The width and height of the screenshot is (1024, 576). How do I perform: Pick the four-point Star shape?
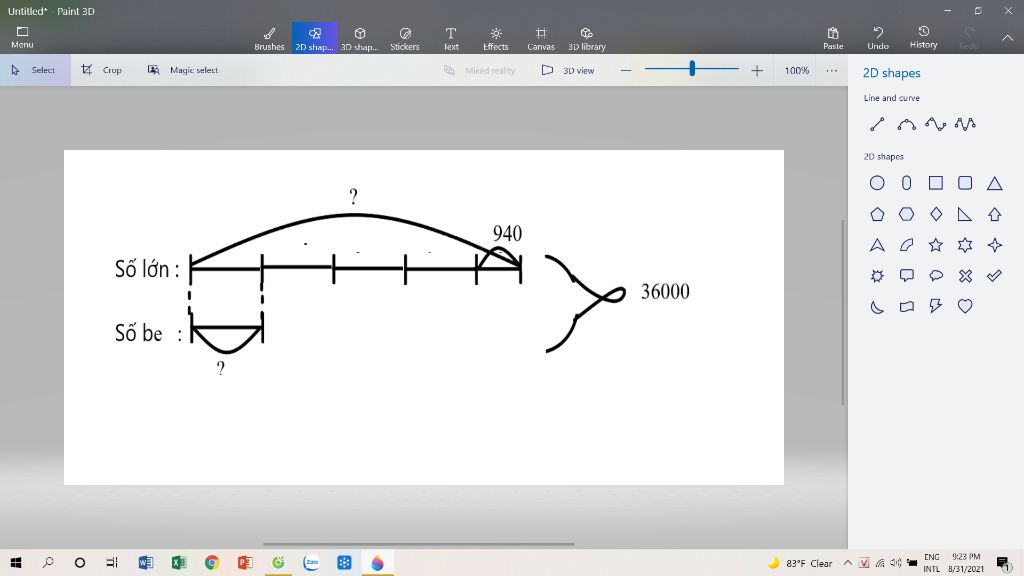(995, 245)
